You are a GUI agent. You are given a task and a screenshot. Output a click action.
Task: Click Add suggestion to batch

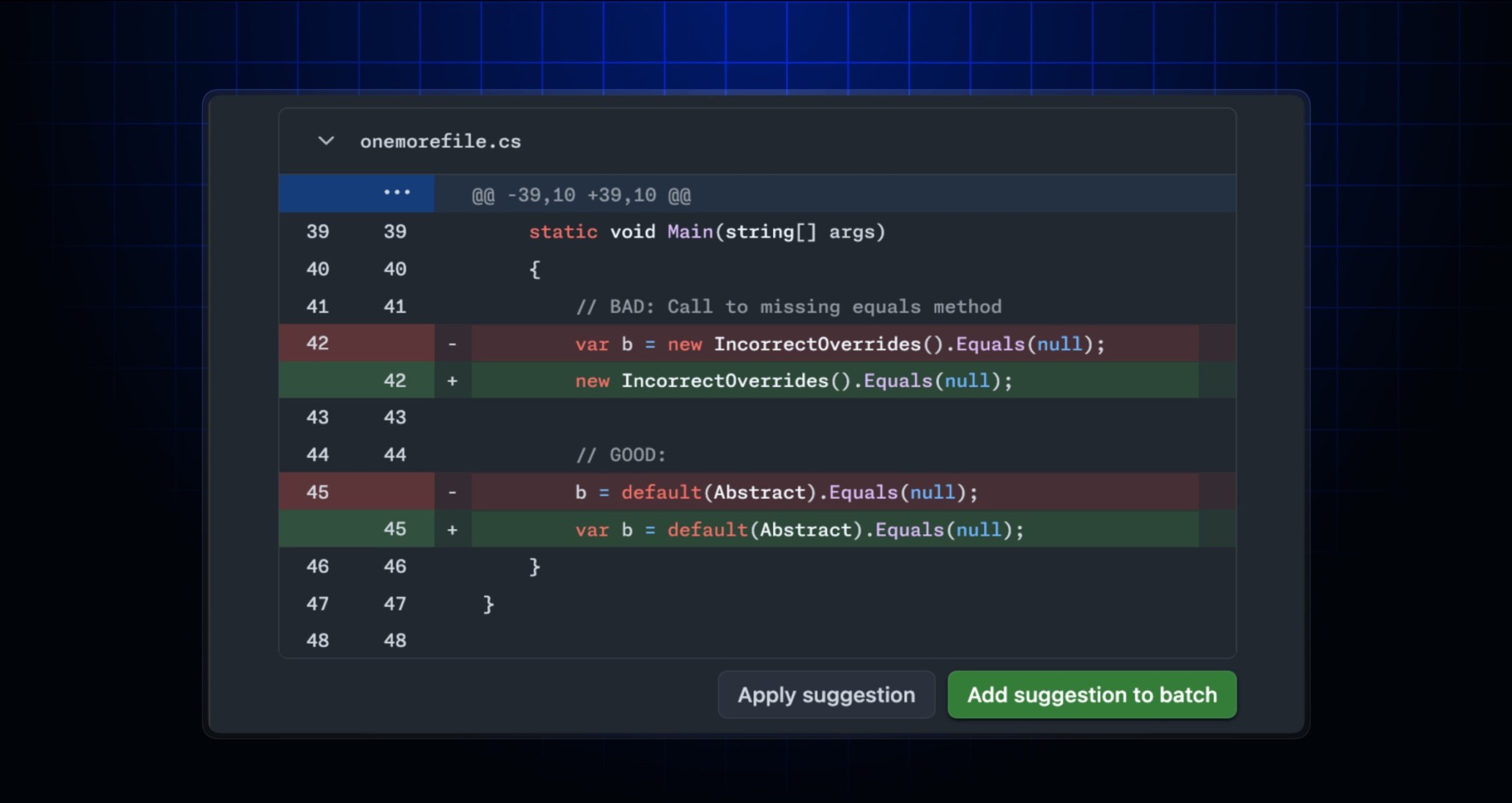[1091, 695]
